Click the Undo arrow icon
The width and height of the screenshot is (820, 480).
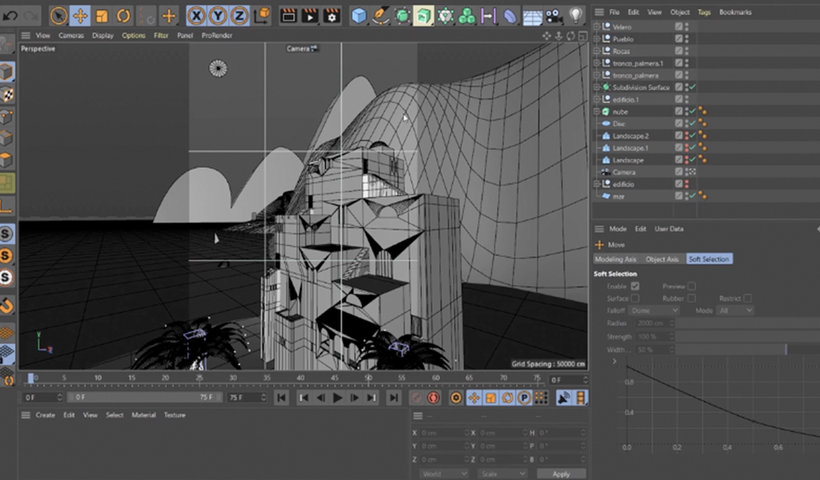coord(8,15)
